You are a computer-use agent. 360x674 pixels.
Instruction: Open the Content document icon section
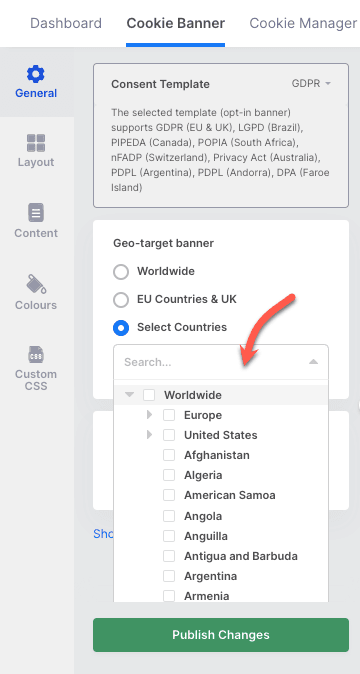click(36, 213)
